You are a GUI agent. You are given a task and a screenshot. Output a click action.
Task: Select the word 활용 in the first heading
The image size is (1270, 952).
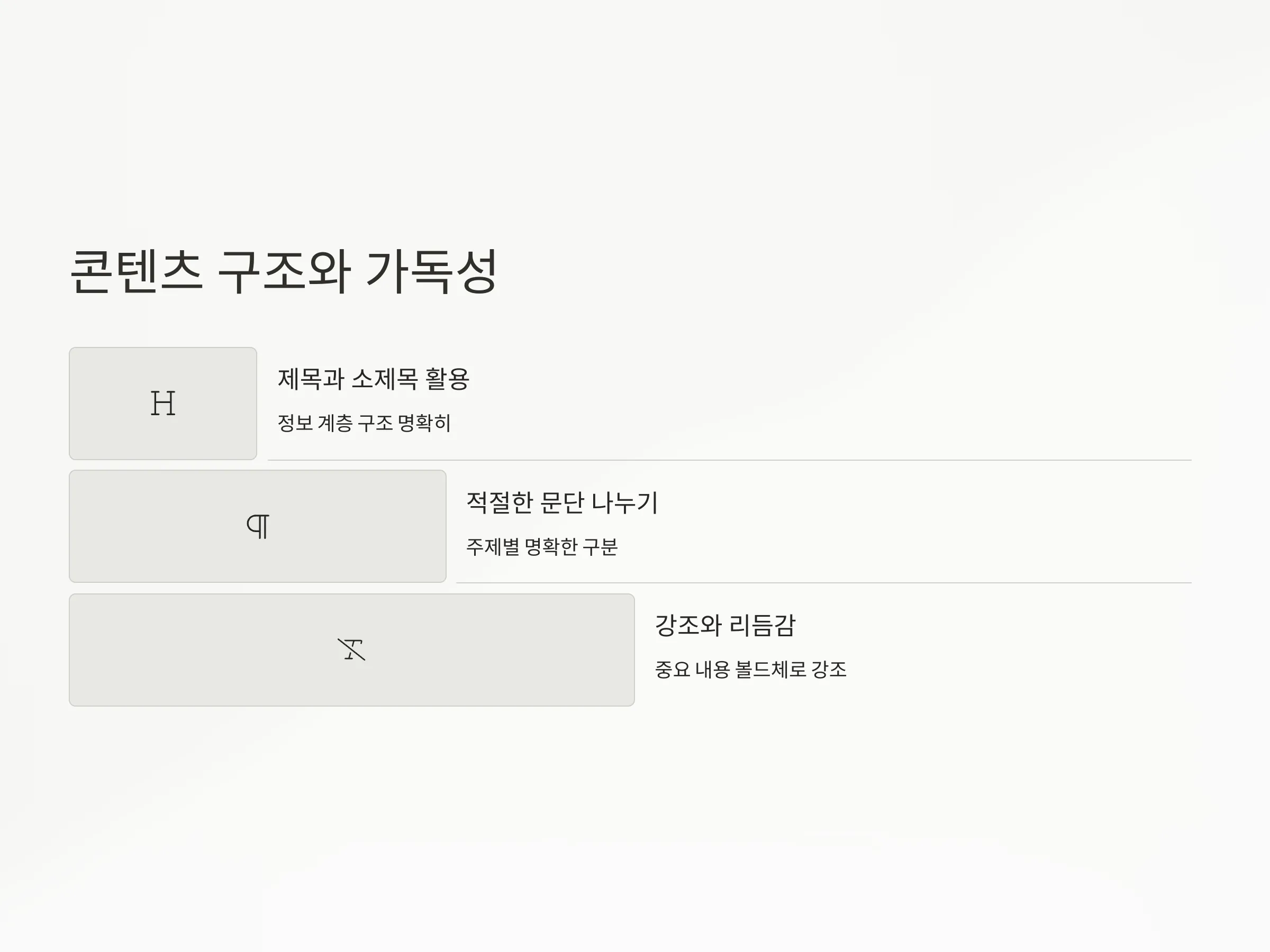[447, 379]
